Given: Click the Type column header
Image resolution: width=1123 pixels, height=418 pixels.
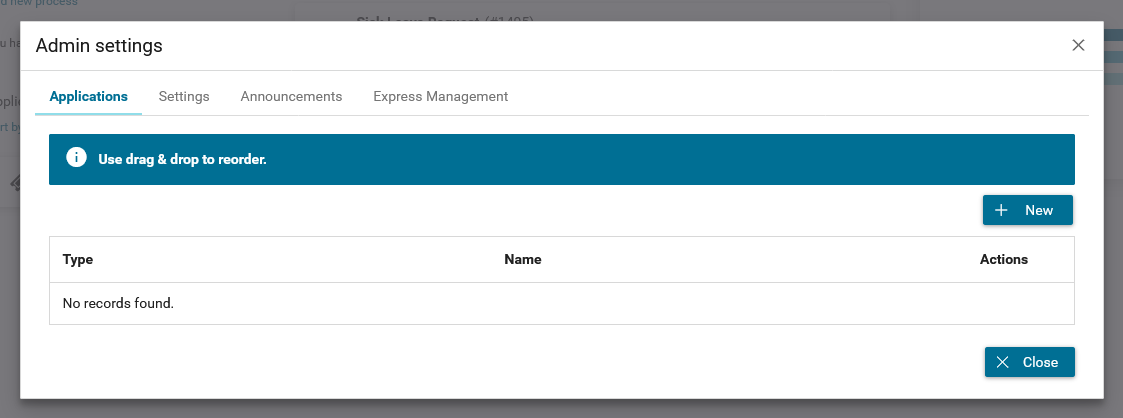Looking at the screenshot, I should click(78, 259).
